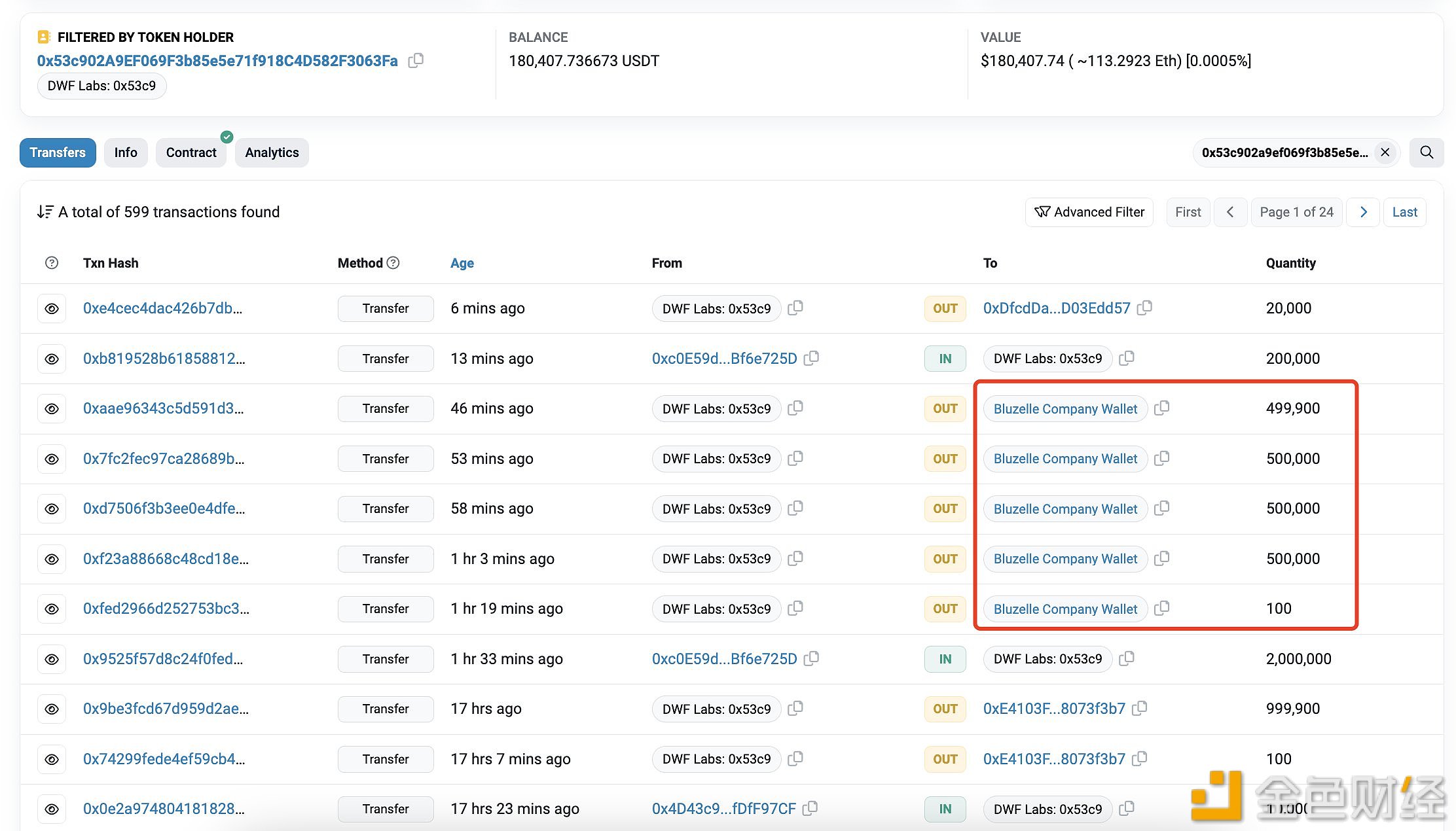
Task: Go to next page arrow
Action: [1364, 212]
